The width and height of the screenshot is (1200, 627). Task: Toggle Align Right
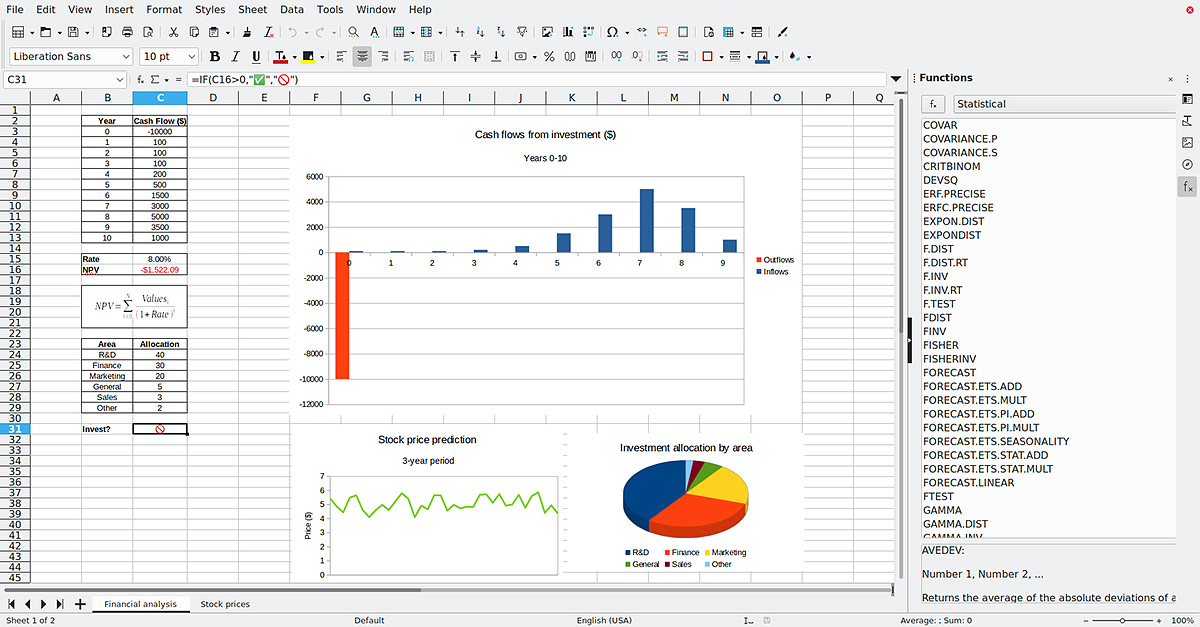tap(383, 56)
